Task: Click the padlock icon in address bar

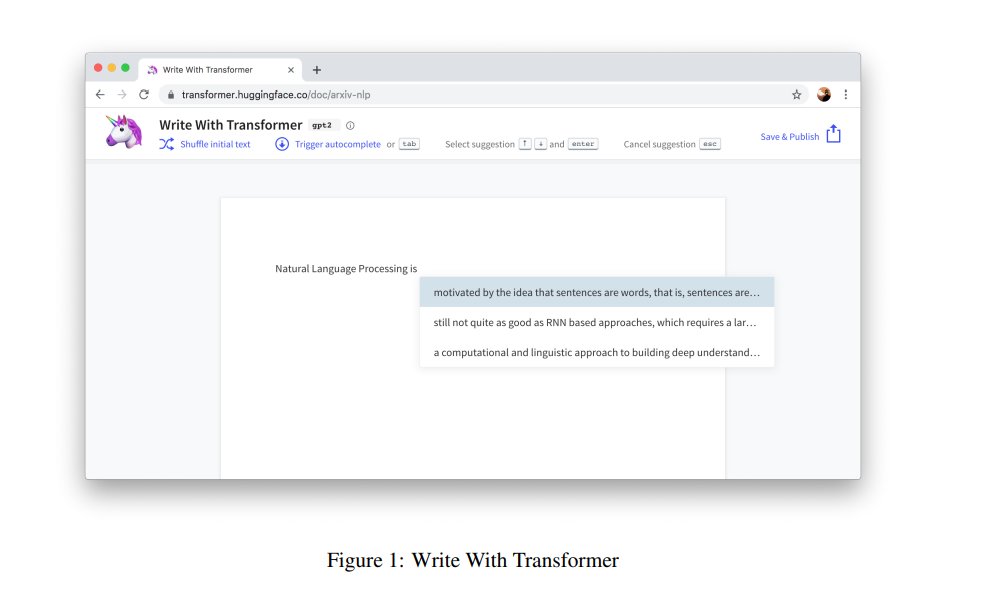Action: pyautogui.click(x=171, y=95)
